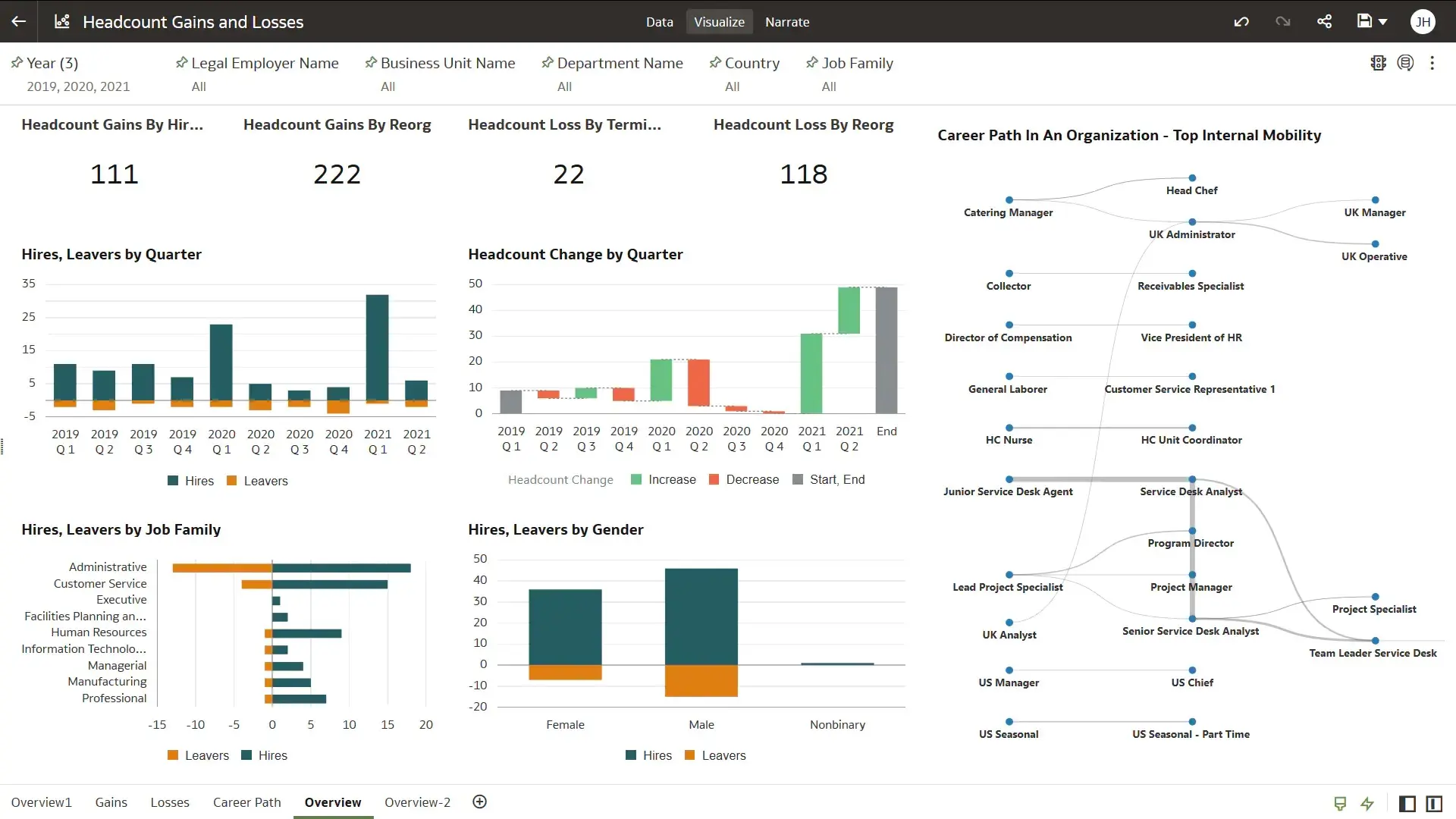Image resolution: width=1456 pixels, height=819 pixels.
Task: Select the Save icon in the top toolbar
Action: [x=1364, y=21]
